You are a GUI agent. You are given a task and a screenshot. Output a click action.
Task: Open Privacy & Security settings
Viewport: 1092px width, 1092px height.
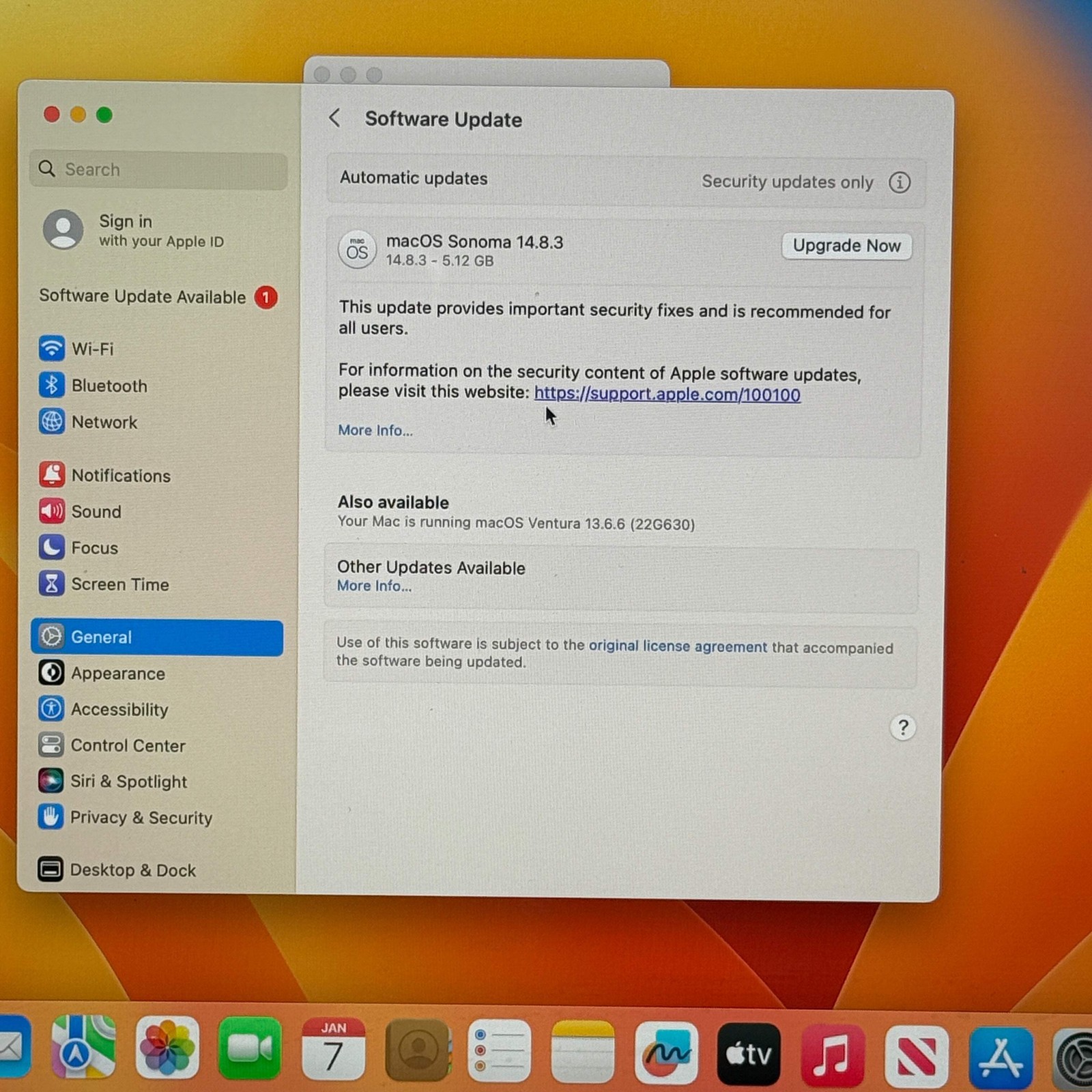point(141,818)
